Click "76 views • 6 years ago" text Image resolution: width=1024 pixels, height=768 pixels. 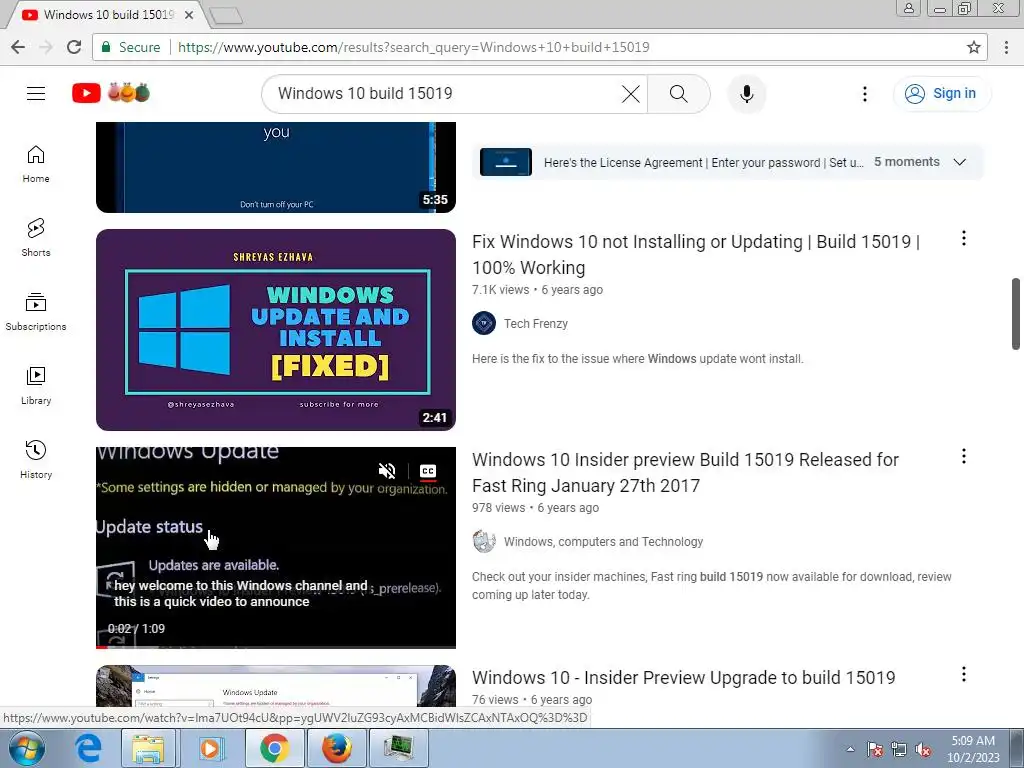point(532,699)
